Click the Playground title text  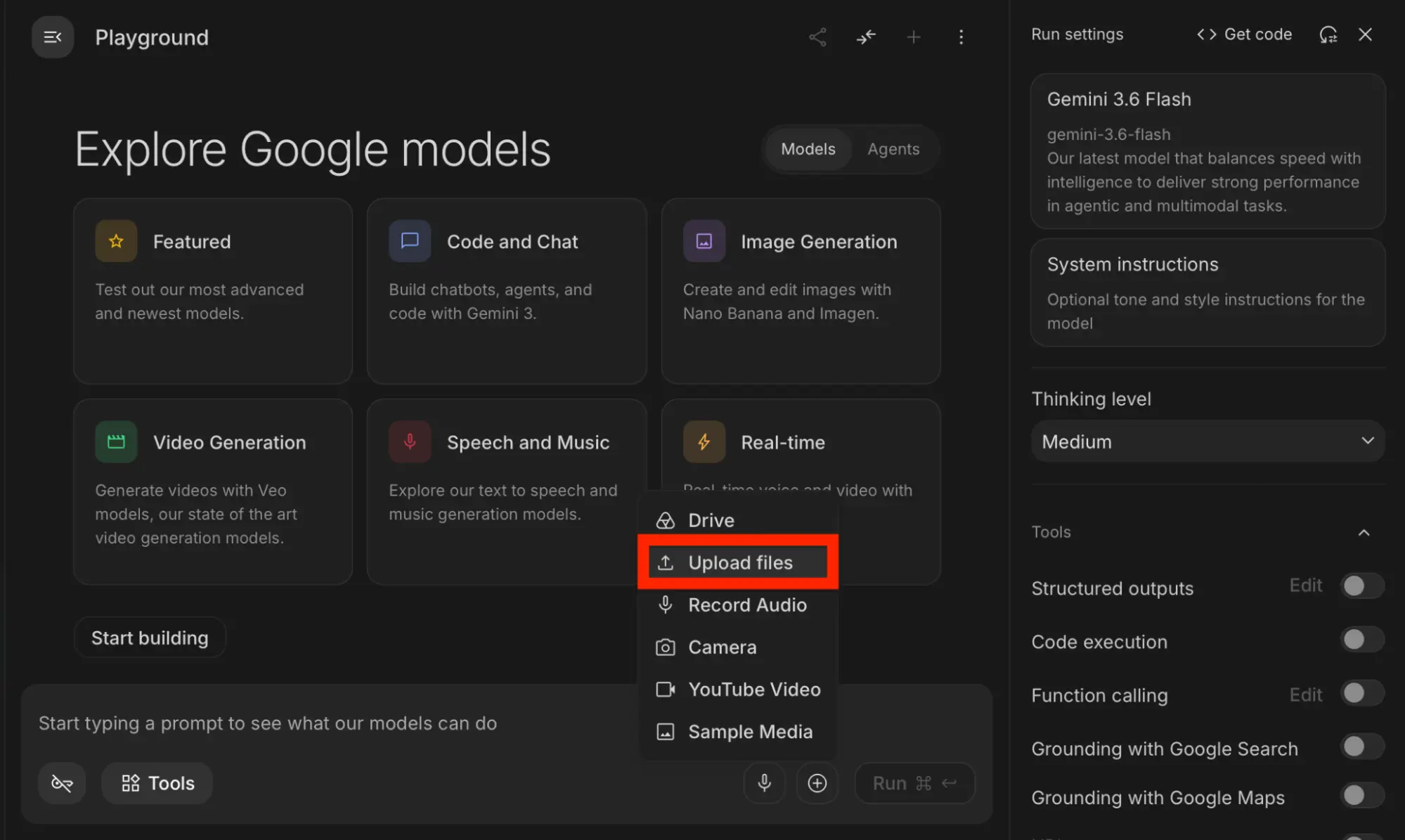152,37
